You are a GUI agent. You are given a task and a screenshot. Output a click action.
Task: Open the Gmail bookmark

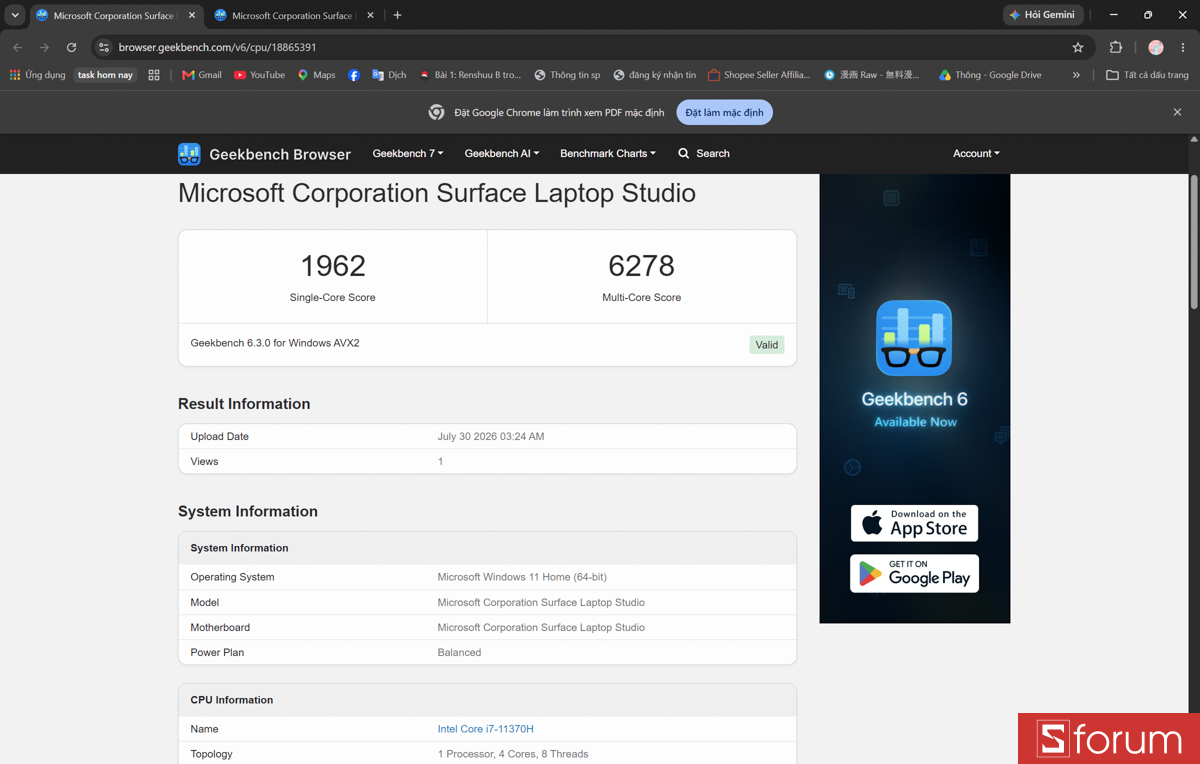click(x=202, y=75)
